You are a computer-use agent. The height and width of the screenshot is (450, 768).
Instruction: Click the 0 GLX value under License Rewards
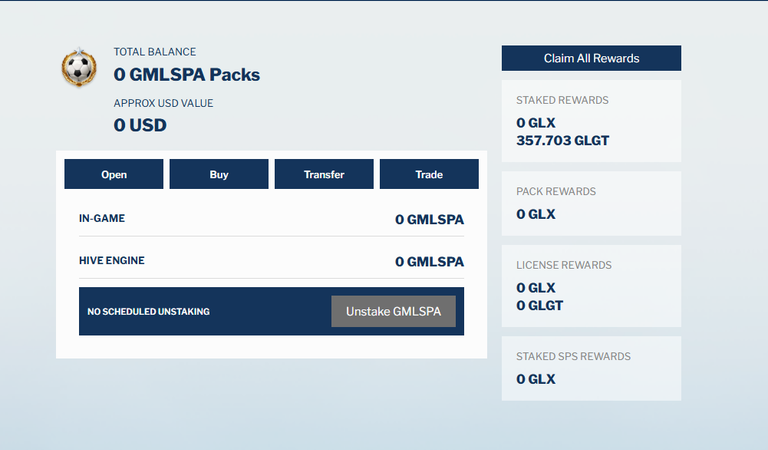coord(536,287)
